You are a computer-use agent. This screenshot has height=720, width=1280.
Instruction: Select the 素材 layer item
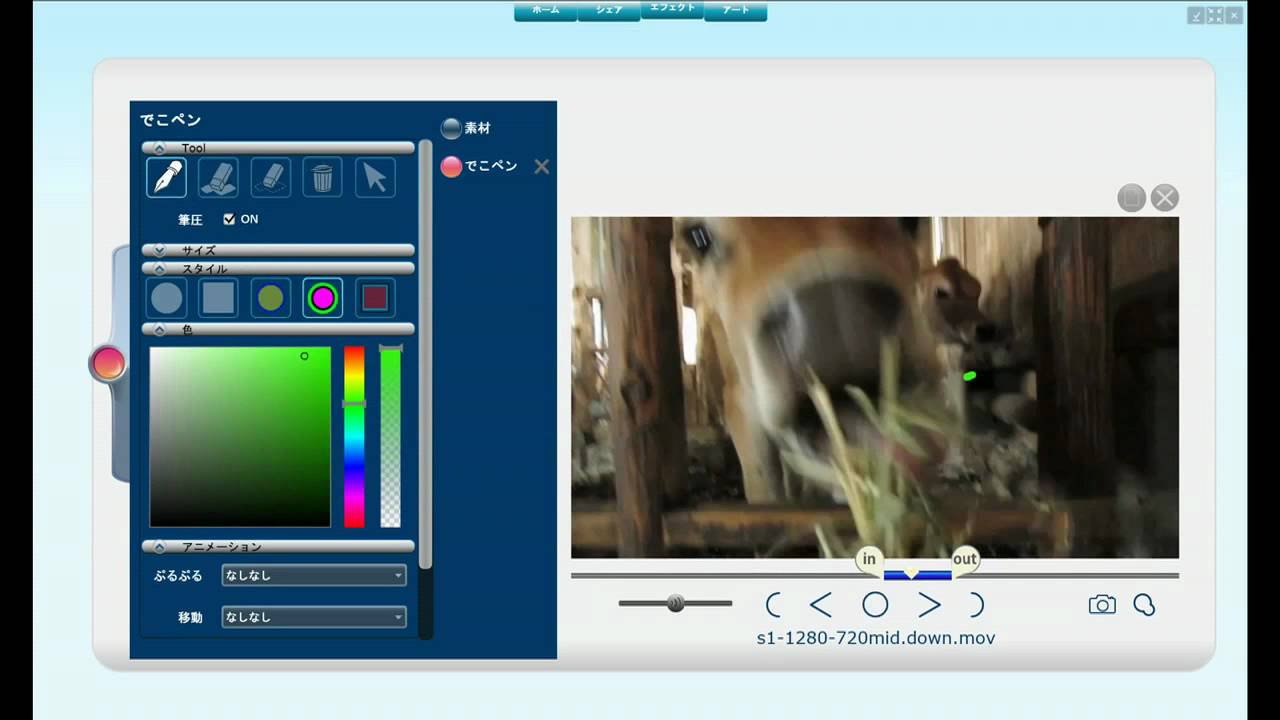[x=466, y=128]
